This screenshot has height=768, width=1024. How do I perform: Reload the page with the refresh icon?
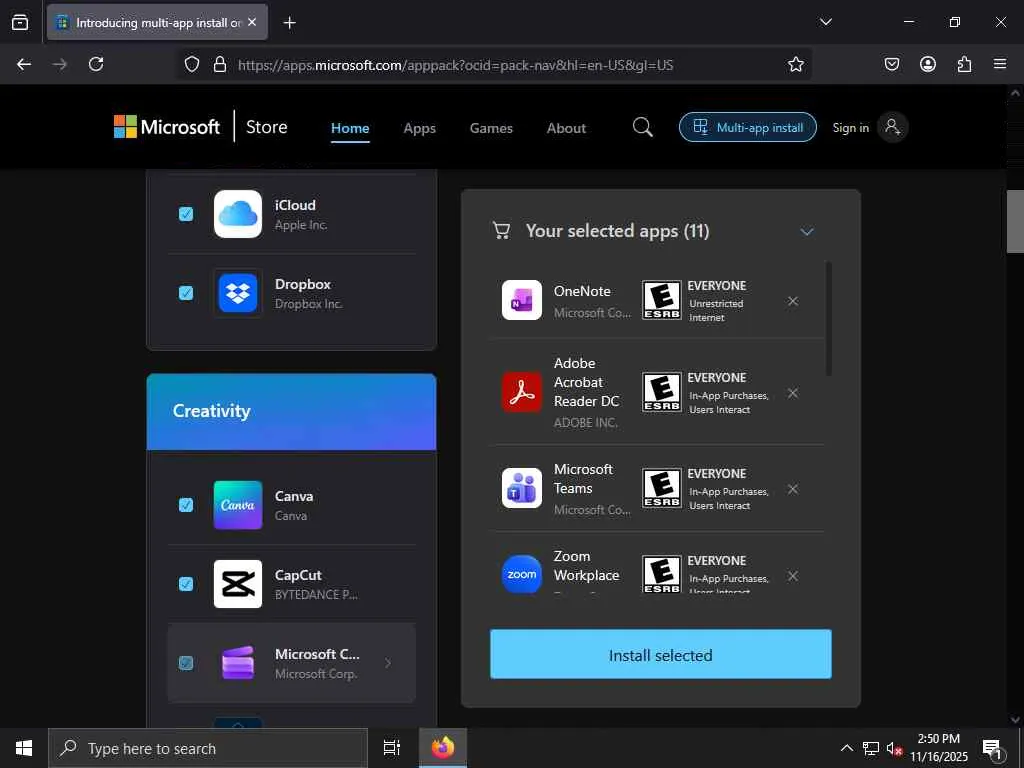point(96,64)
